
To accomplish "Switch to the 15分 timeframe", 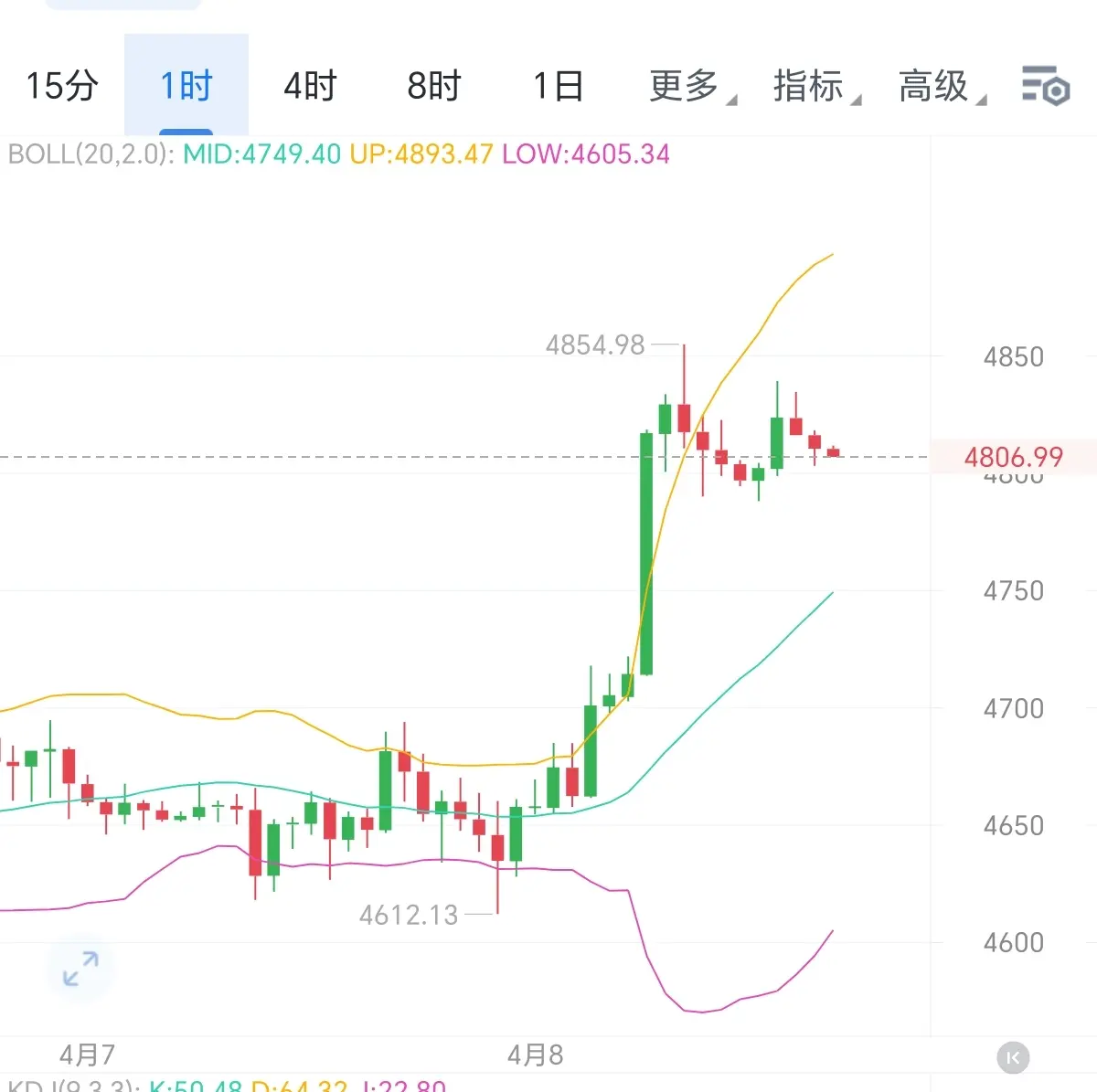I will point(61,86).
